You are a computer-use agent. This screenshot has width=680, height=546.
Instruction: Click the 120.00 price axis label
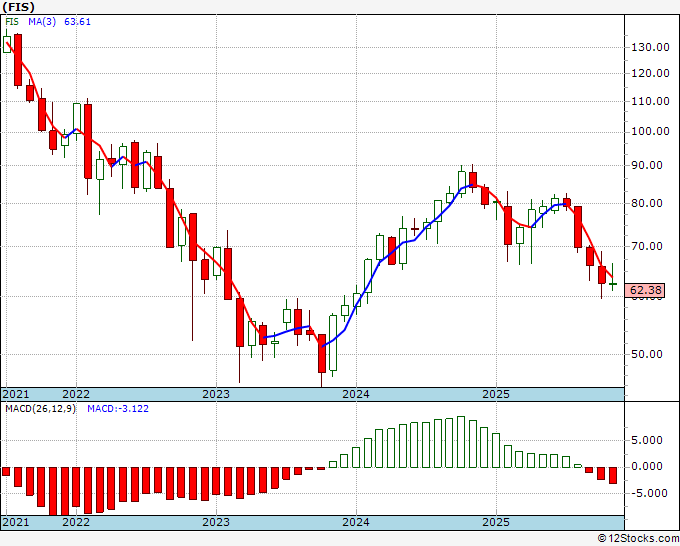tap(650, 73)
